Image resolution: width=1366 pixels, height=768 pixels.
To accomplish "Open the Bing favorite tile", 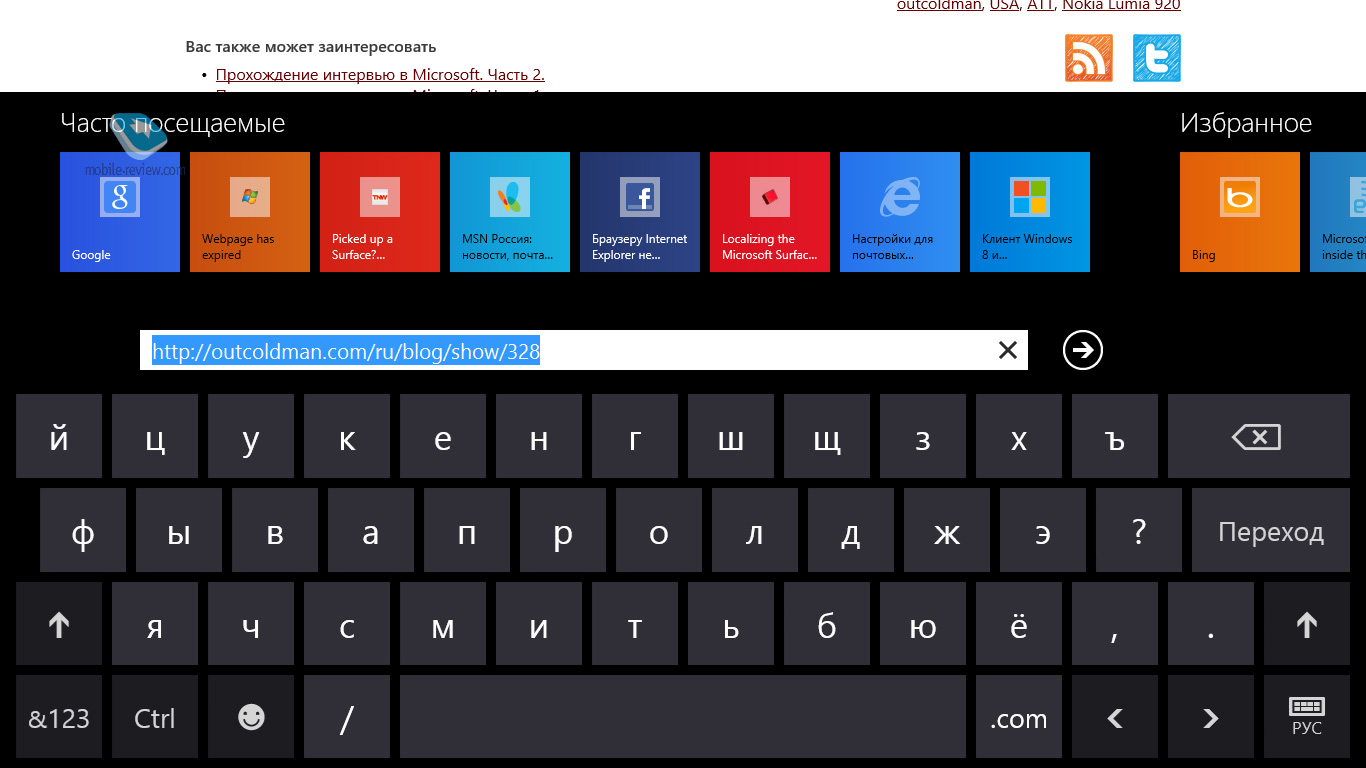I will [1240, 212].
